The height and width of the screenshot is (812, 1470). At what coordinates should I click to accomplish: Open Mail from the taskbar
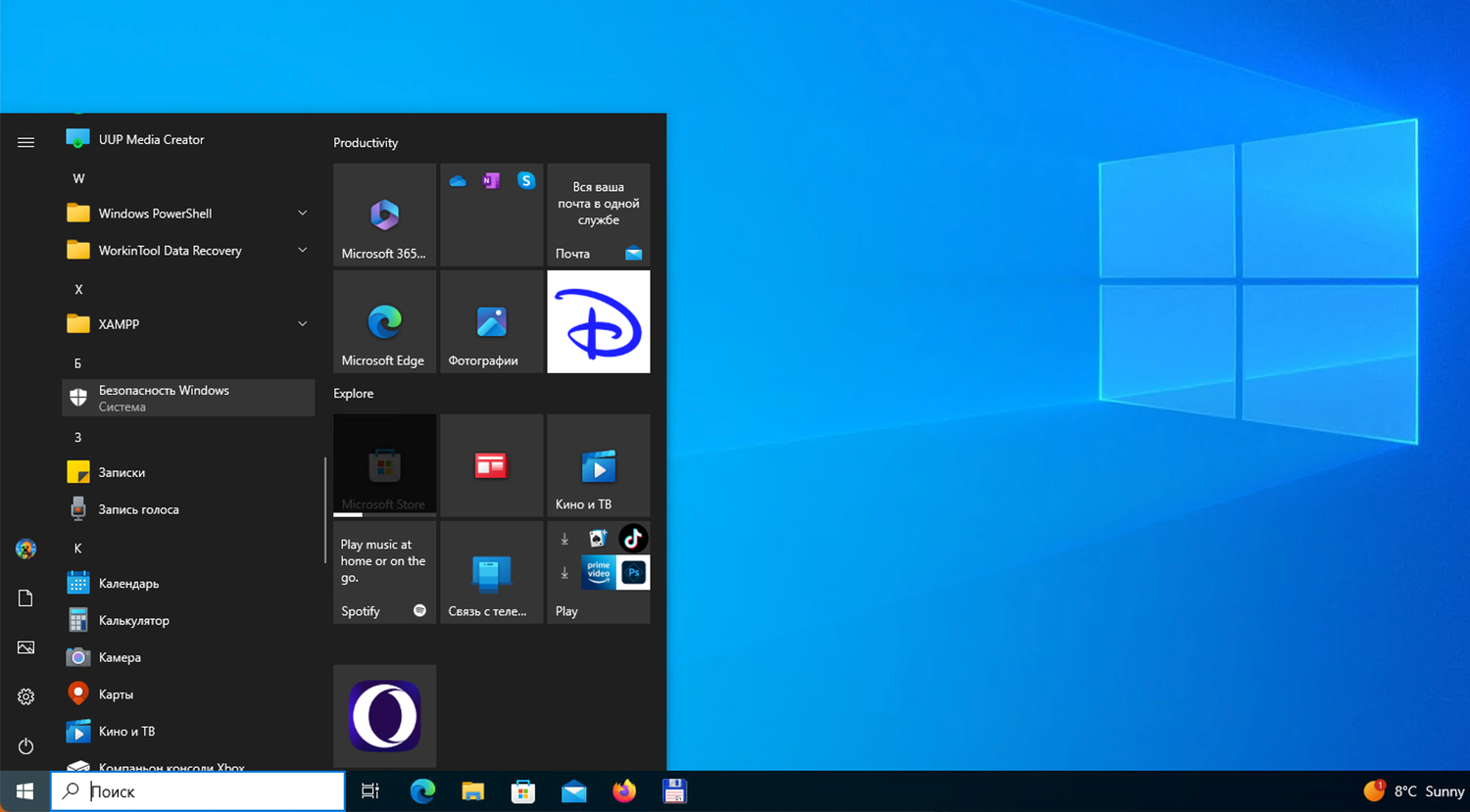[574, 791]
